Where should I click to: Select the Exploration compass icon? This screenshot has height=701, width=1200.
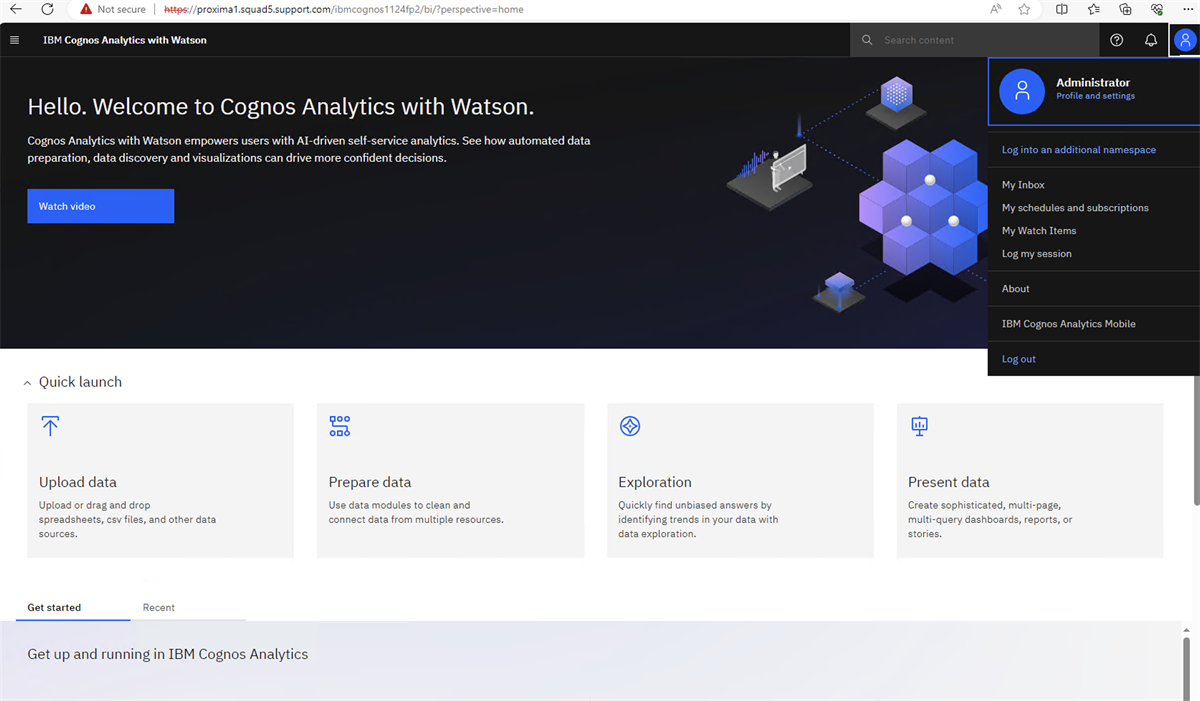tap(629, 426)
